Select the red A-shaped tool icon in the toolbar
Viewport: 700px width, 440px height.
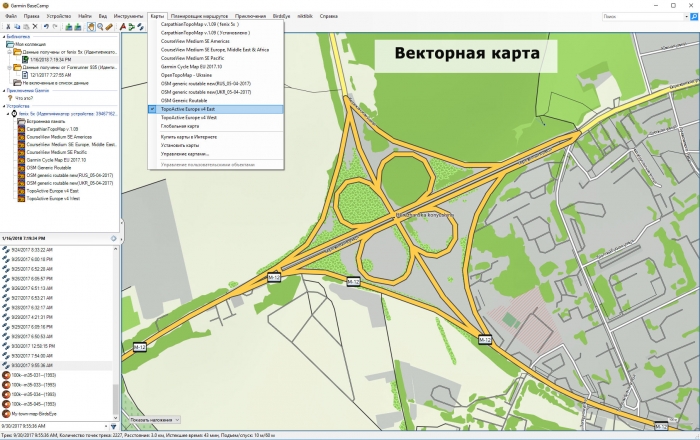click(123, 27)
